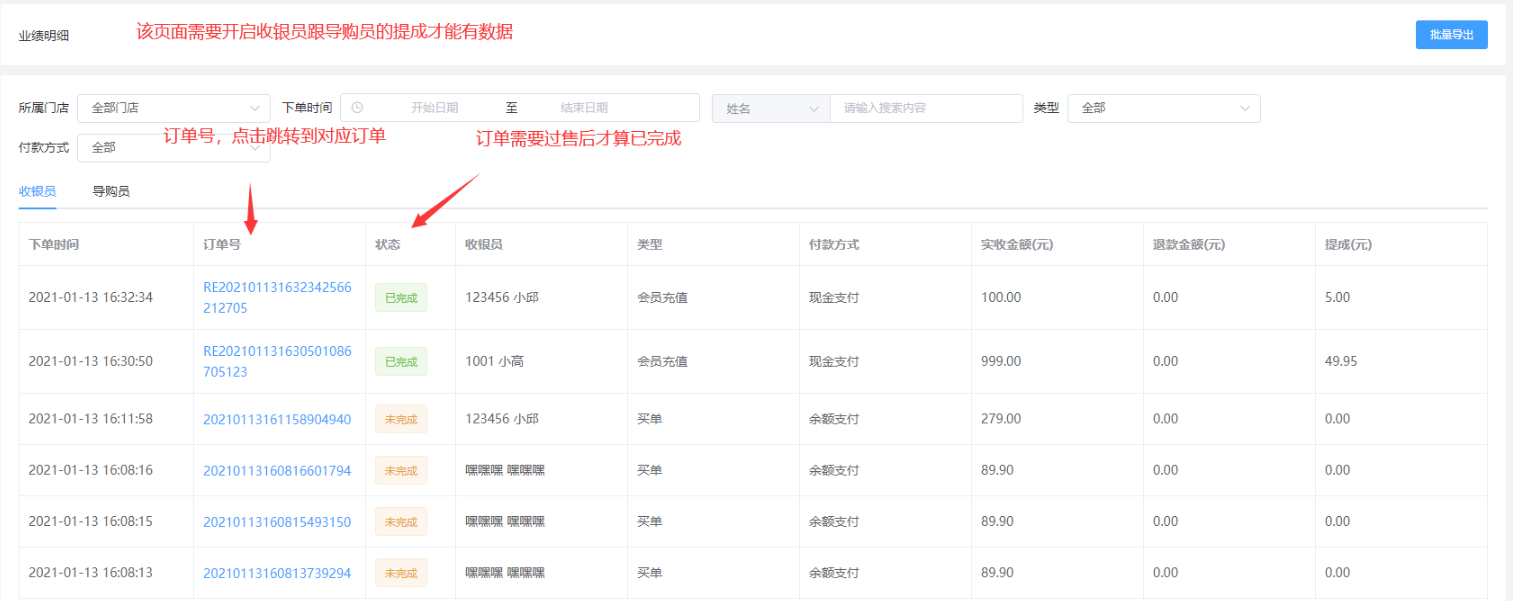Open order RE202101131632342566212705
This screenshot has height=601, width=1513.
[x=277, y=297]
